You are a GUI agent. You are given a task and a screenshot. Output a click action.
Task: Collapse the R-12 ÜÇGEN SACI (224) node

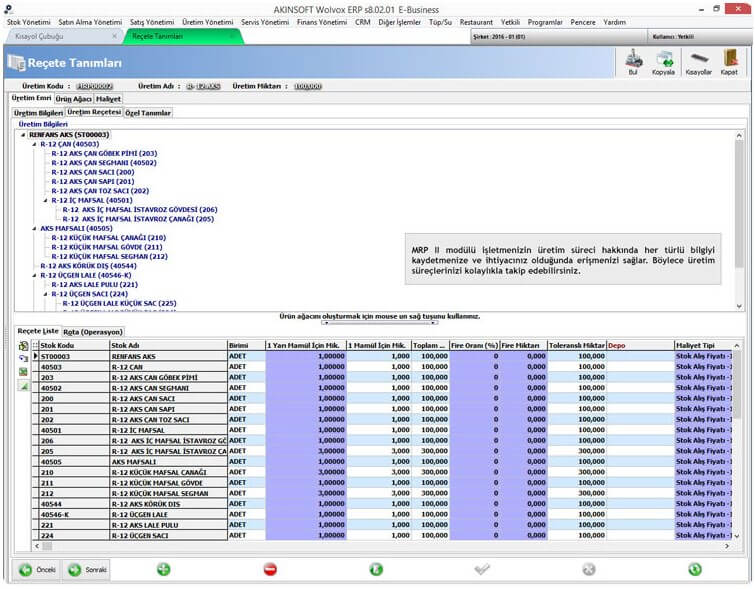[46, 294]
